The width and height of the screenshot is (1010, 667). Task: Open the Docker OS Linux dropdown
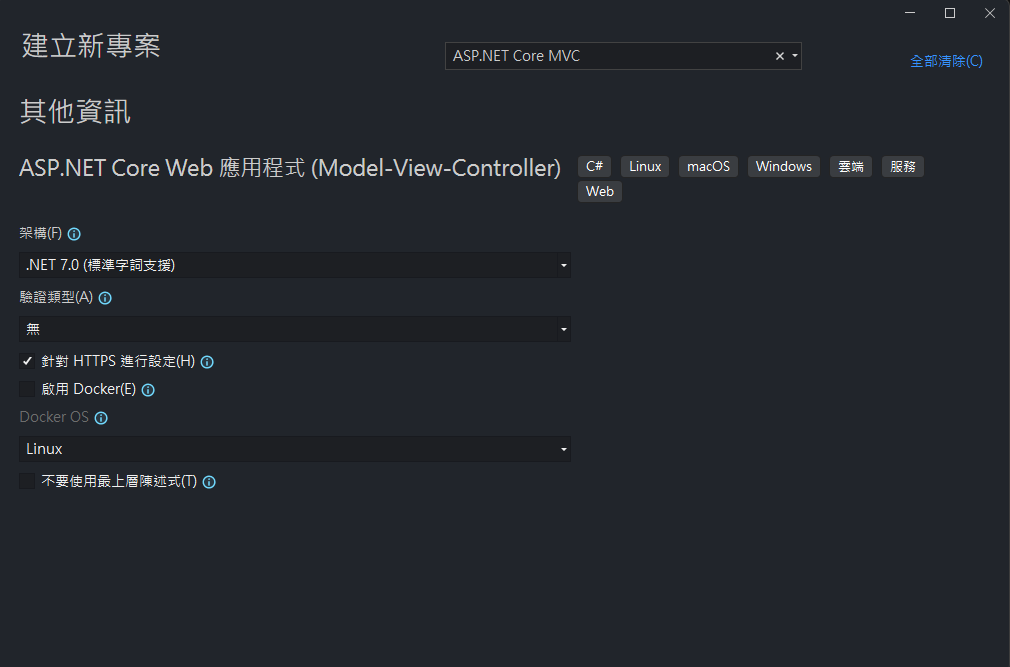[x=295, y=449]
